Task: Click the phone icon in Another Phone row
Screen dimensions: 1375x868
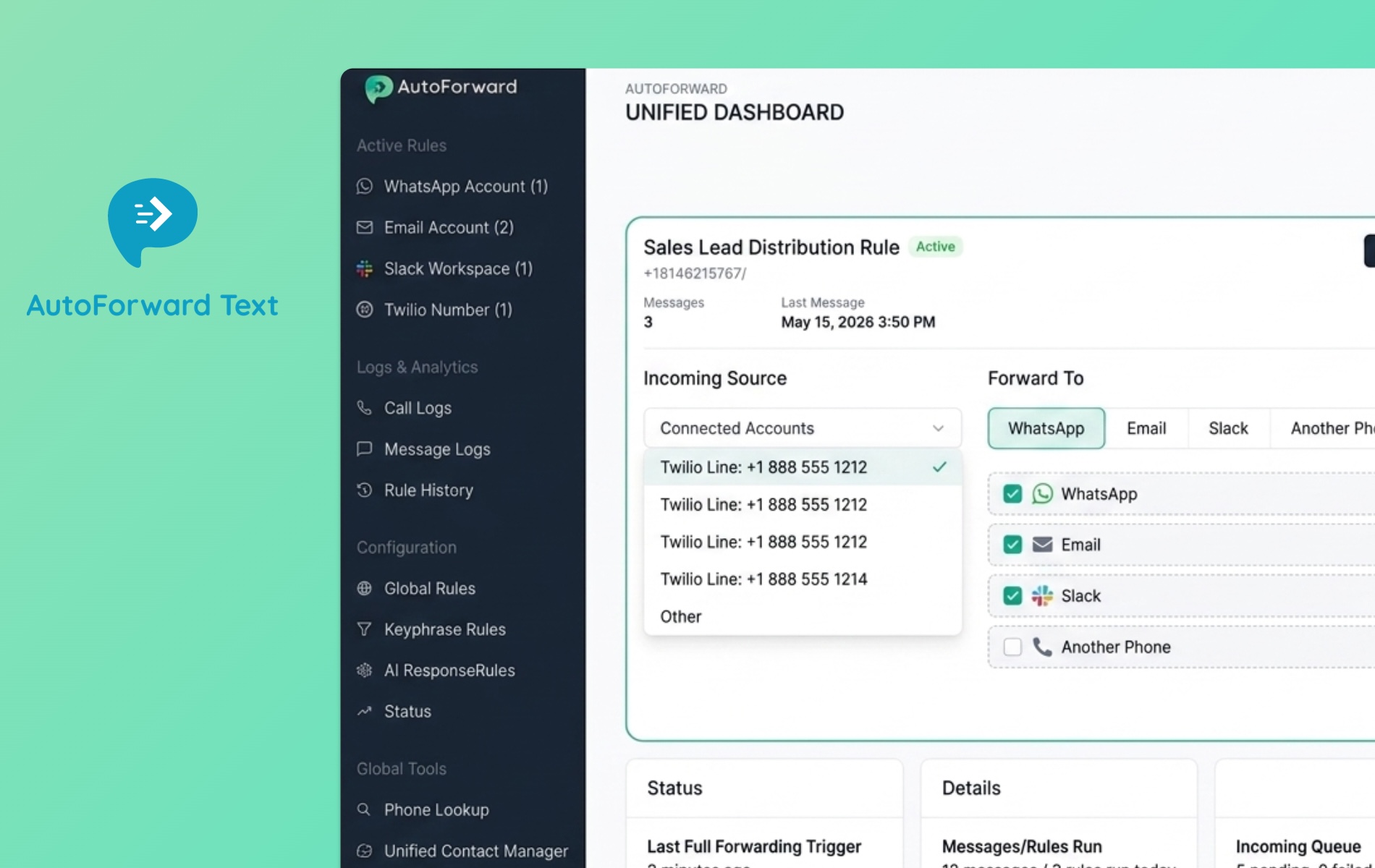Action: [x=1042, y=647]
